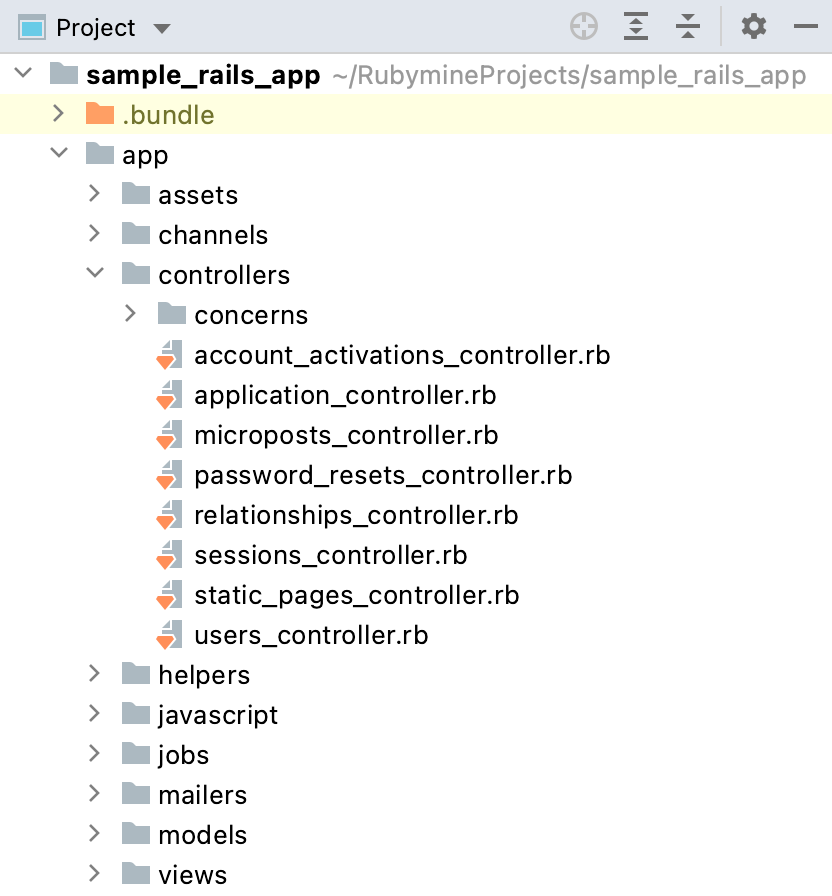832x896 pixels.
Task: Click the Collapse All toolbar icon
Action: click(688, 27)
